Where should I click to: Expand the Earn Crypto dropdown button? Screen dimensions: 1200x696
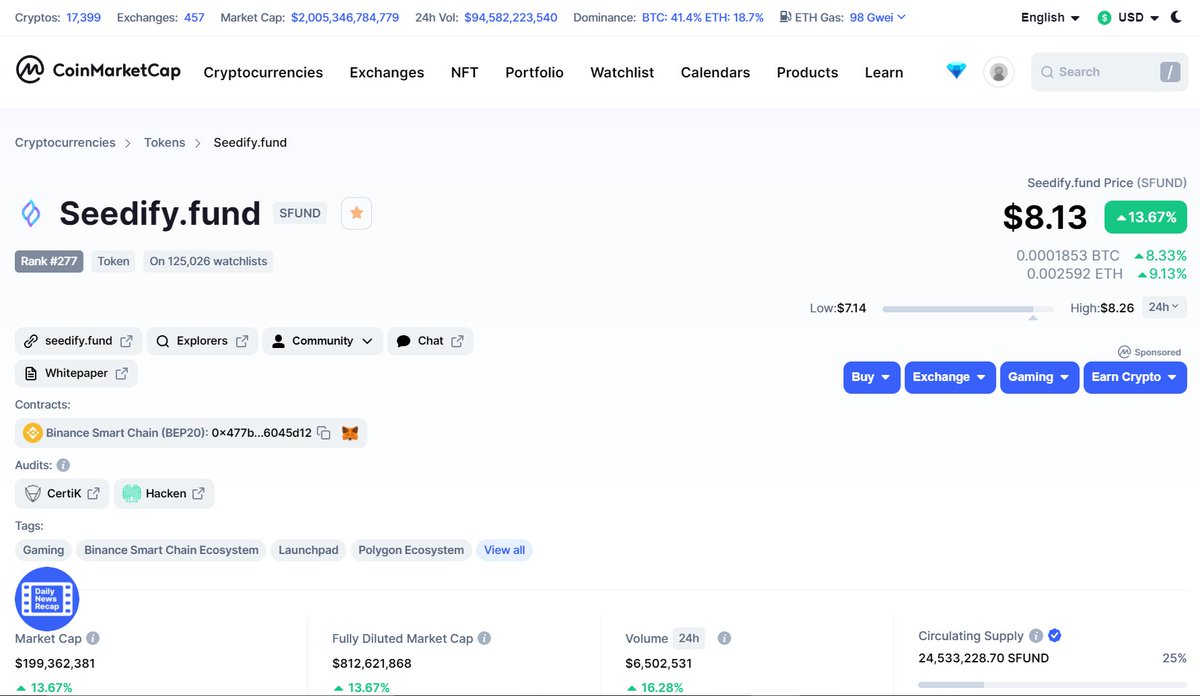click(1135, 377)
